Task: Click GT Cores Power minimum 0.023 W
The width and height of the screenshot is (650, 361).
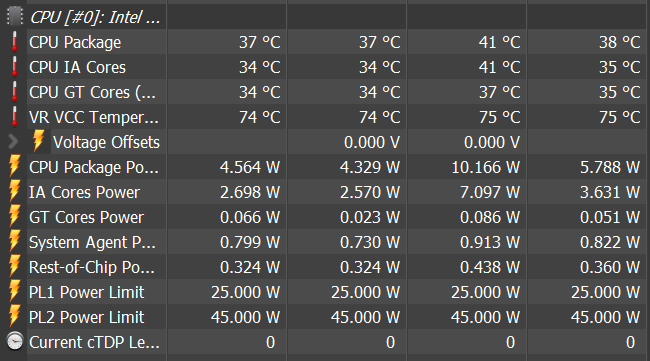Action: (x=370, y=217)
